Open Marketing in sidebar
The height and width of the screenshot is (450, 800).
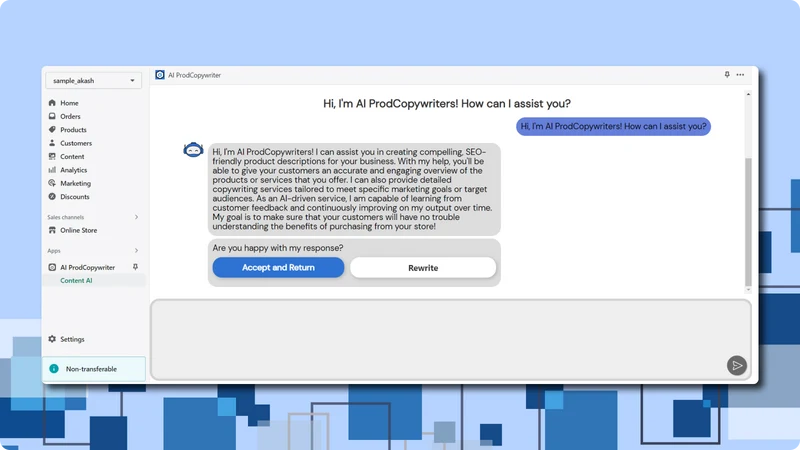pyautogui.click(x=76, y=183)
